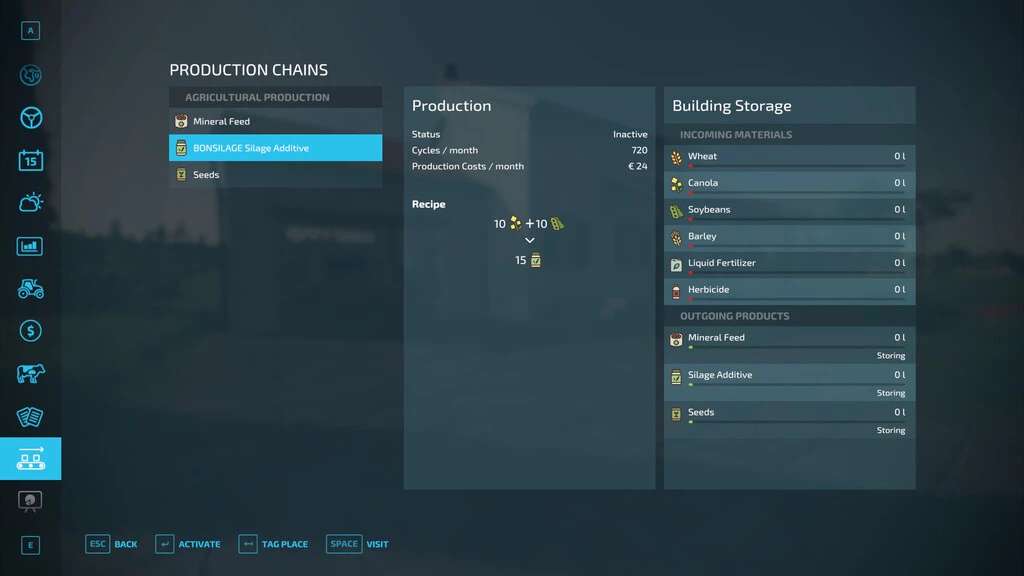Show the weather forecast page
The height and width of the screenshot is (576, 1024).
point(30,203)
